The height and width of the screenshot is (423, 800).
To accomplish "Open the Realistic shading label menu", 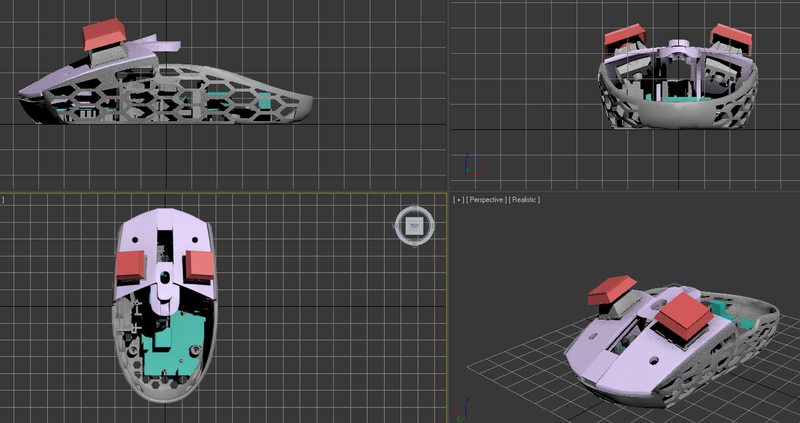I will coord(524,200).
